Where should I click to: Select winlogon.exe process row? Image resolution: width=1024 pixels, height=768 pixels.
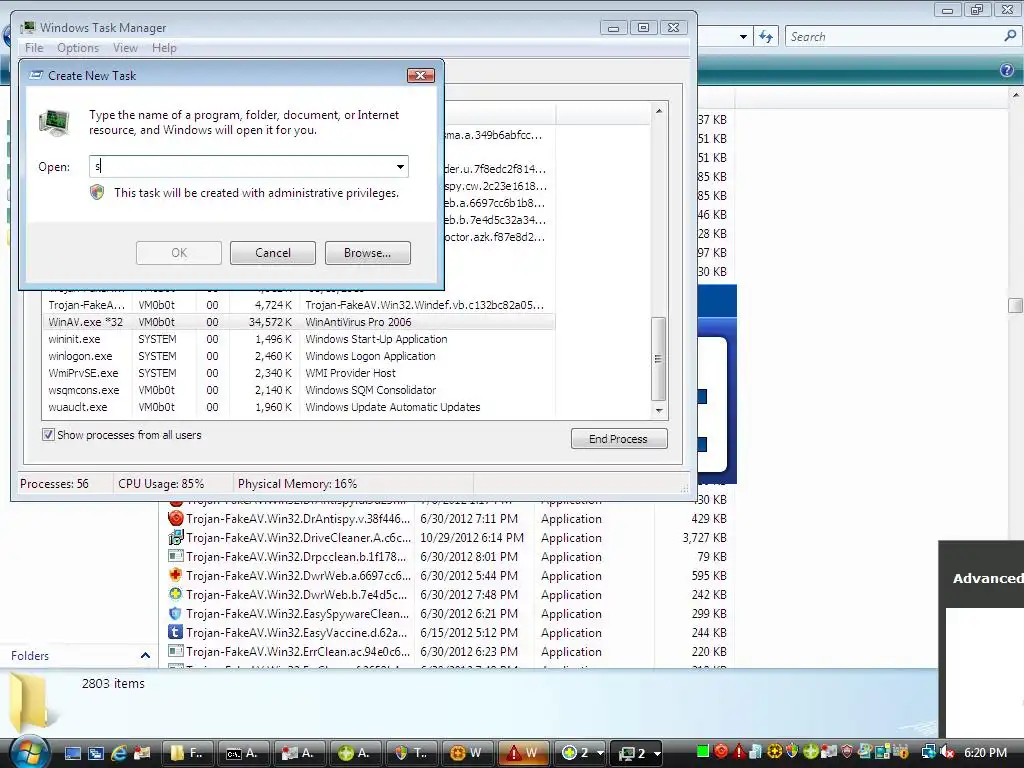(x=298, y=356)
